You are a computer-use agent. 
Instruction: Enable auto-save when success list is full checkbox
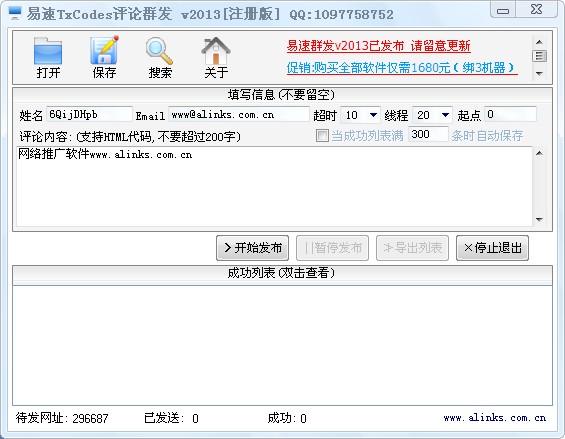[x=322, y=136]
